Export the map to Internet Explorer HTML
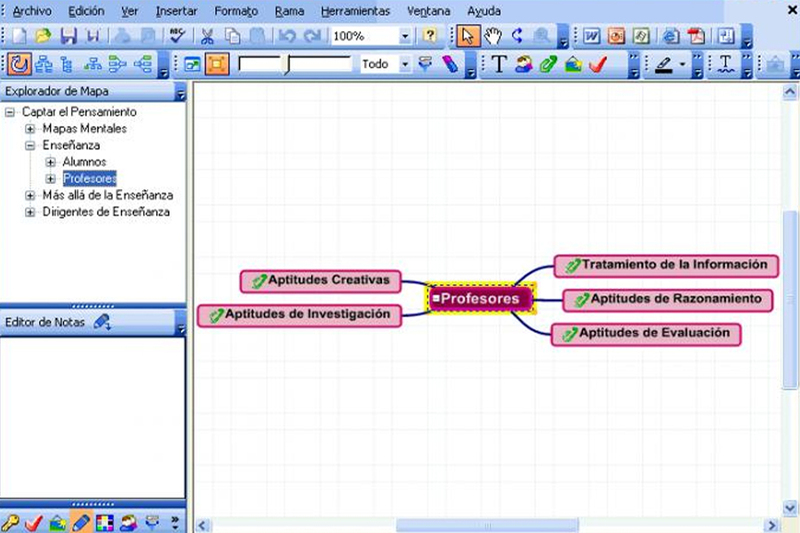Image resolution: width=800 pixels, height=533 pixels. (x=671, y=36)
